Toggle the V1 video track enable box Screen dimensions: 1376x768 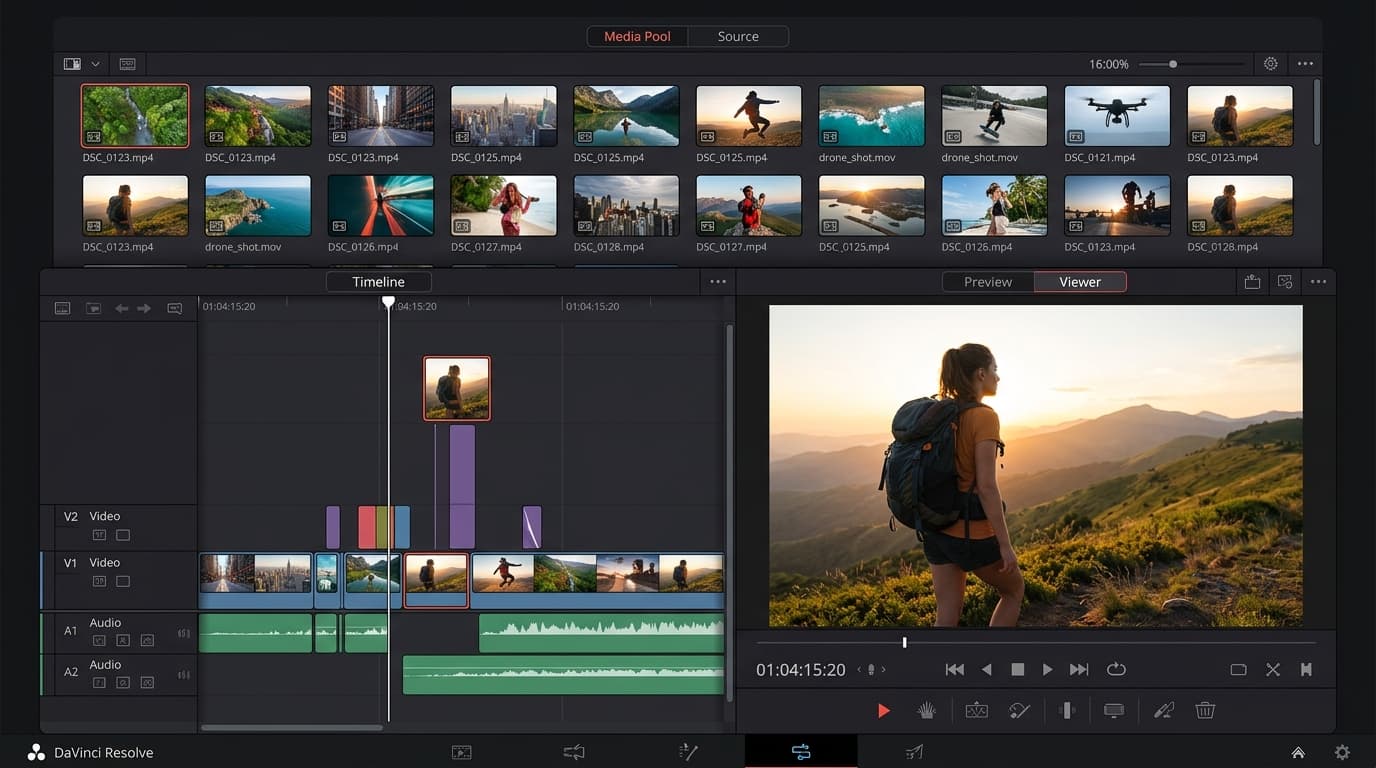[x=123, y=581]
